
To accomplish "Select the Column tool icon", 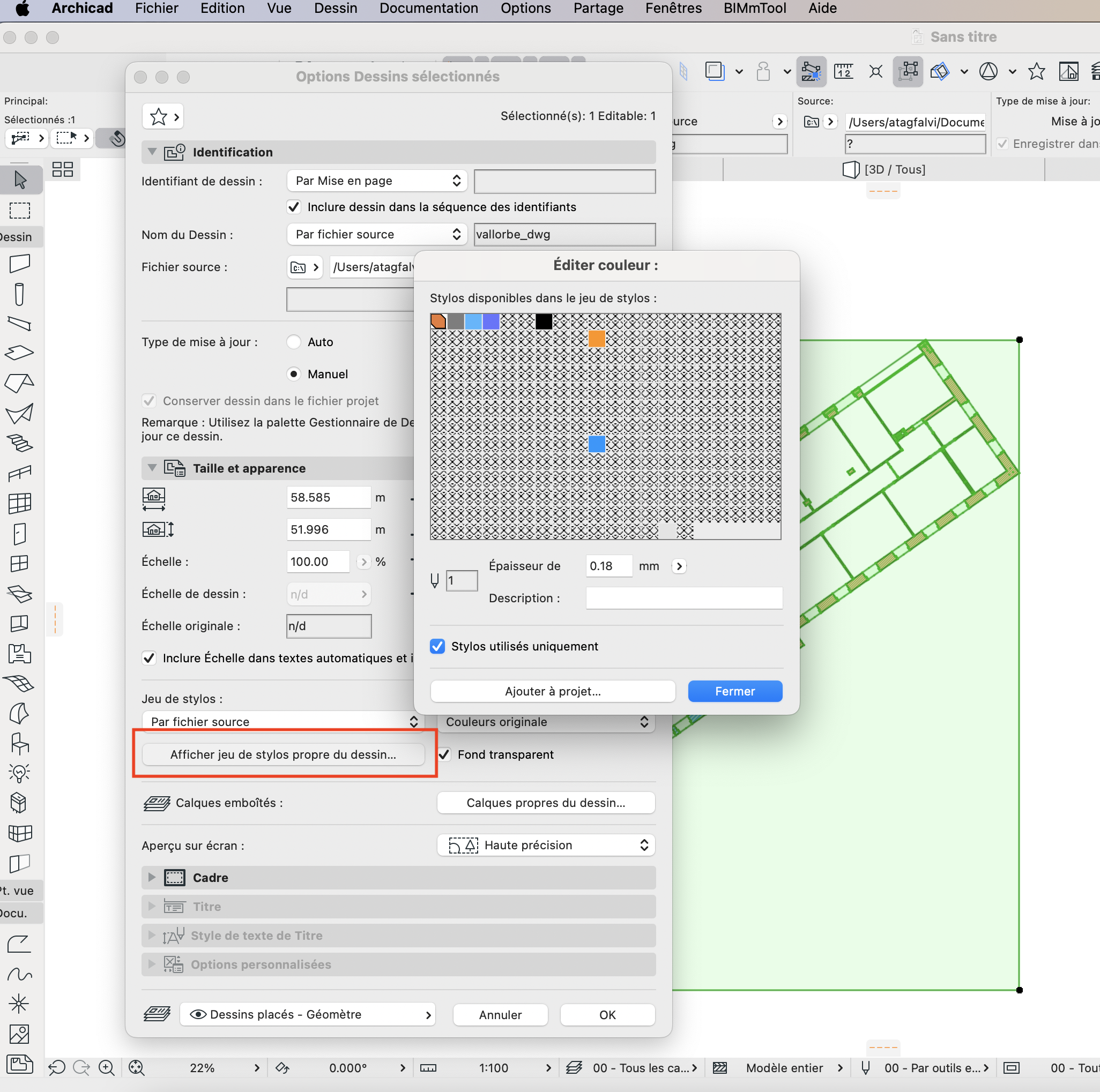I will [20, 294].
